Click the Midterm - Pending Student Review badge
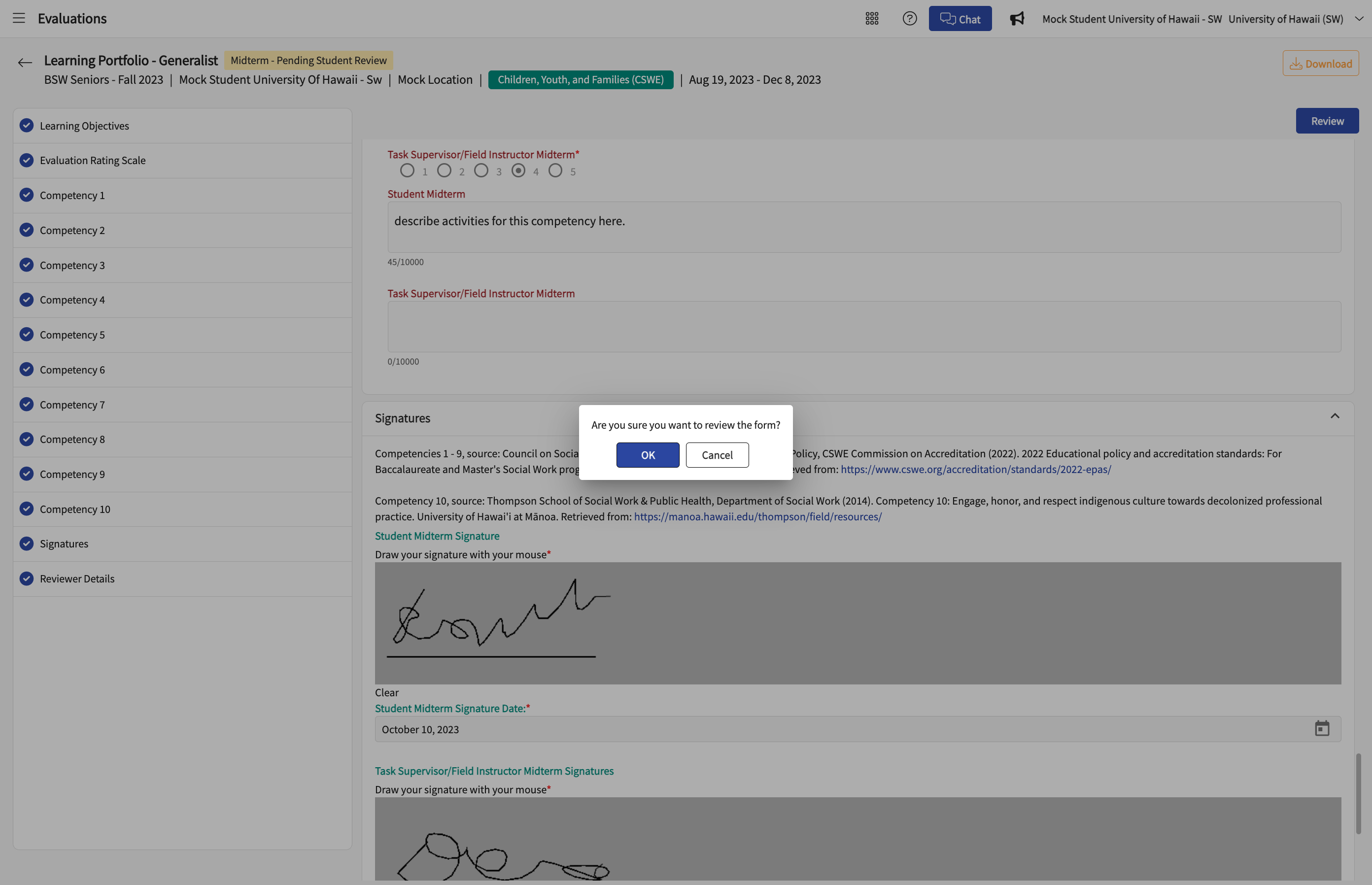The image size is (1372, 885). [x=309, y=60]
